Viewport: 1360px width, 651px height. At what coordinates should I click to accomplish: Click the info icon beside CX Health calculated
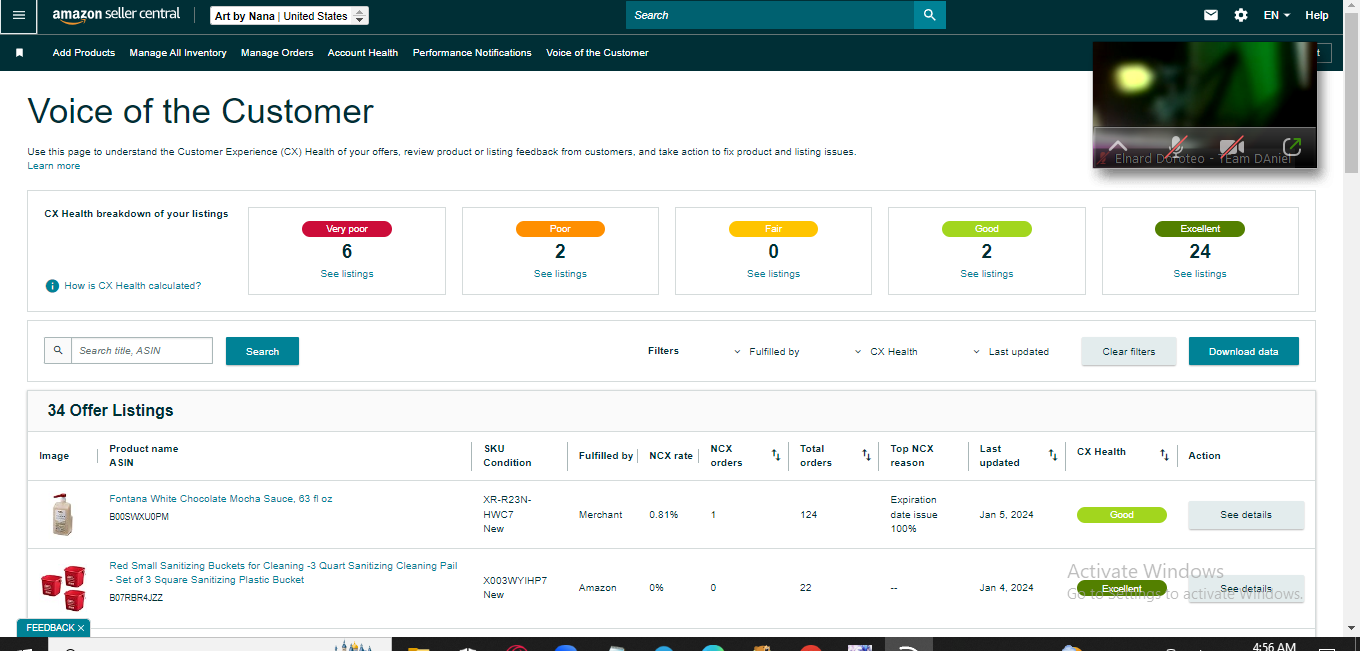(x=53, y=286)
